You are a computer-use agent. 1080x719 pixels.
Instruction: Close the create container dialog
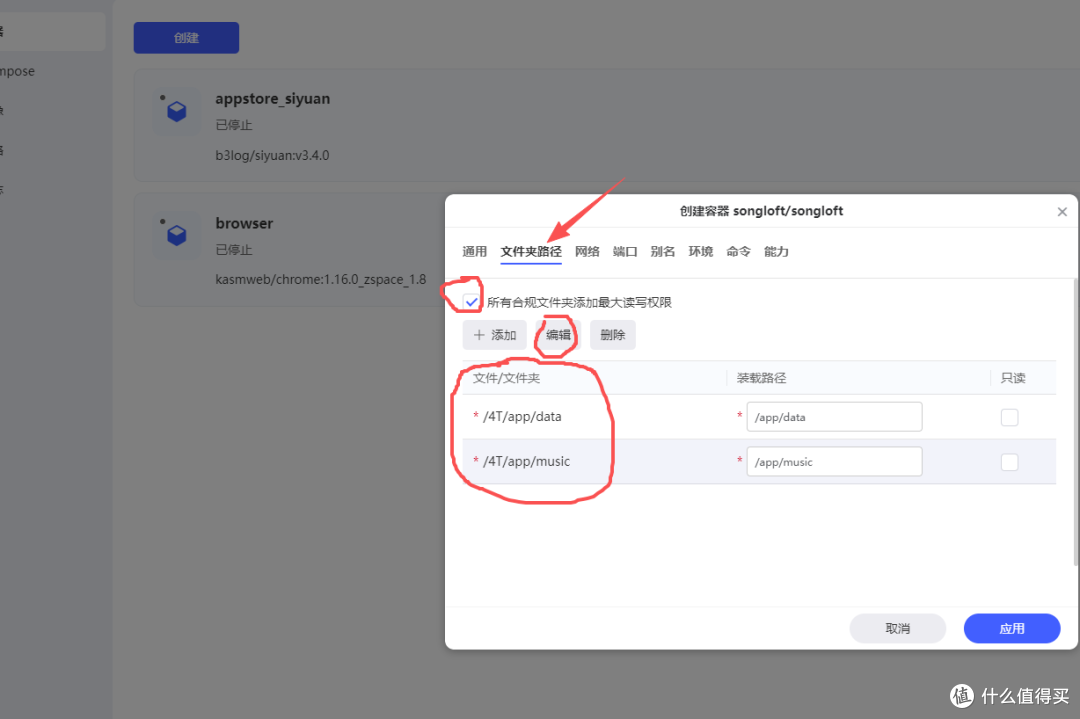click(x=1062, y=211)
